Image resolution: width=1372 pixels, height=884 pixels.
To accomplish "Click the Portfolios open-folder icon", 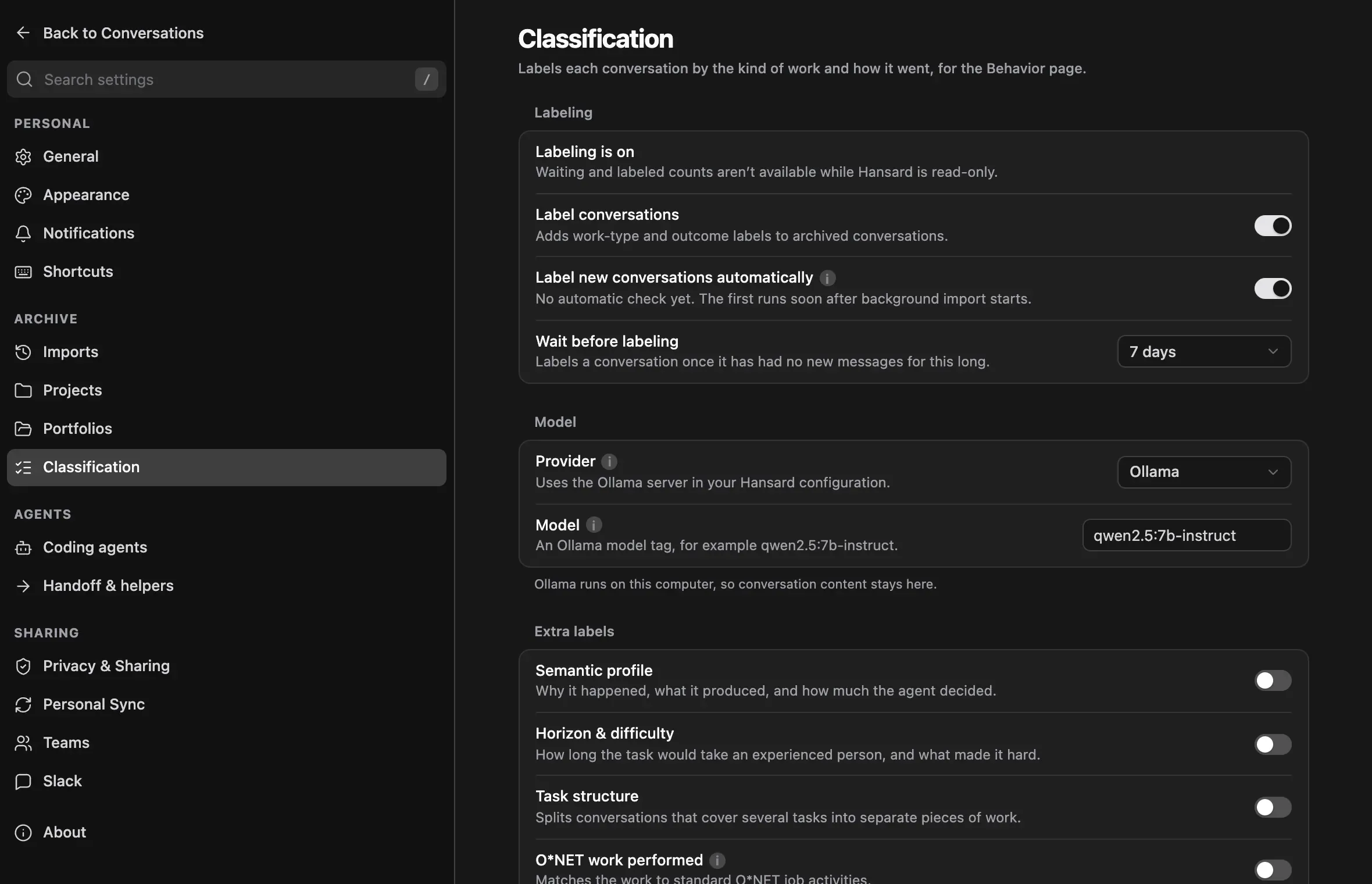I will click(x=23, y=429).
